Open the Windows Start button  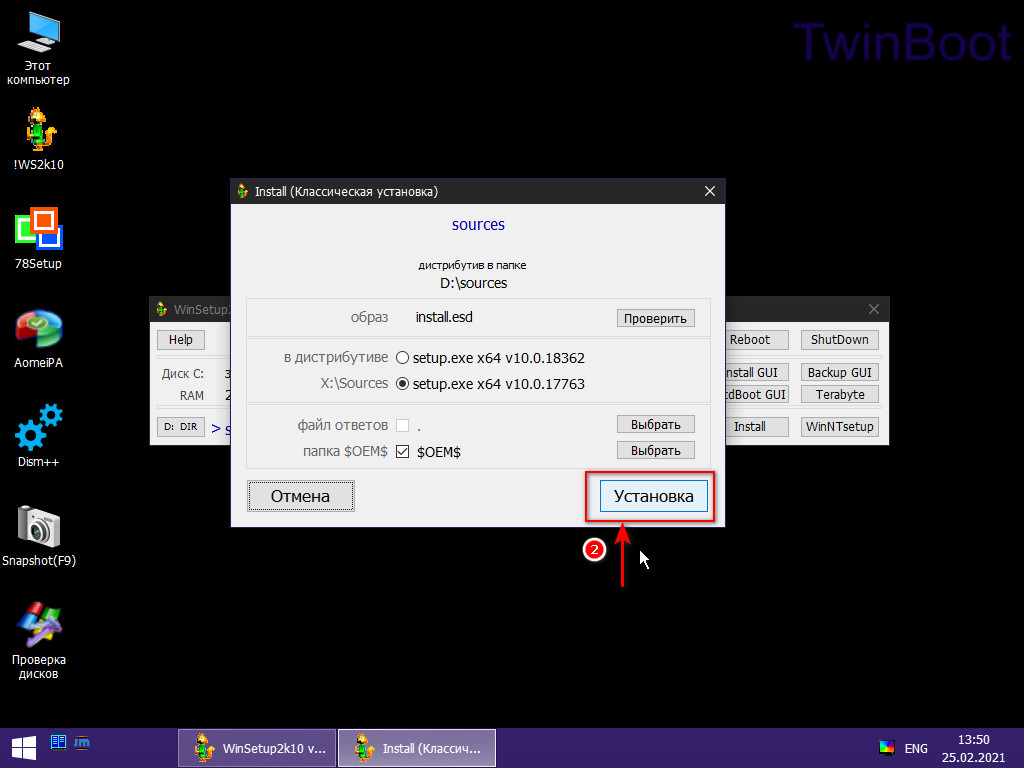(23, 747)
